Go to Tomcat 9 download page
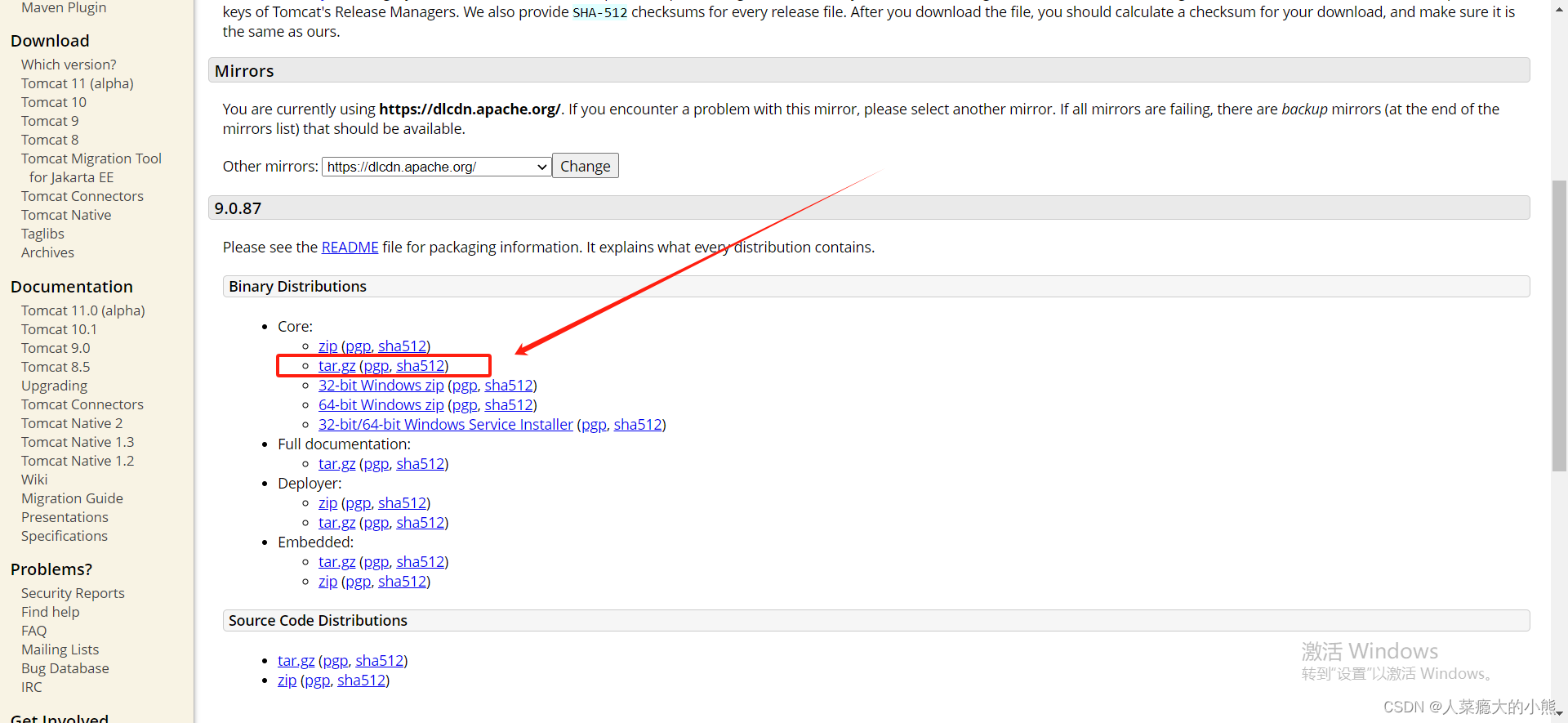 pos(50,121)
